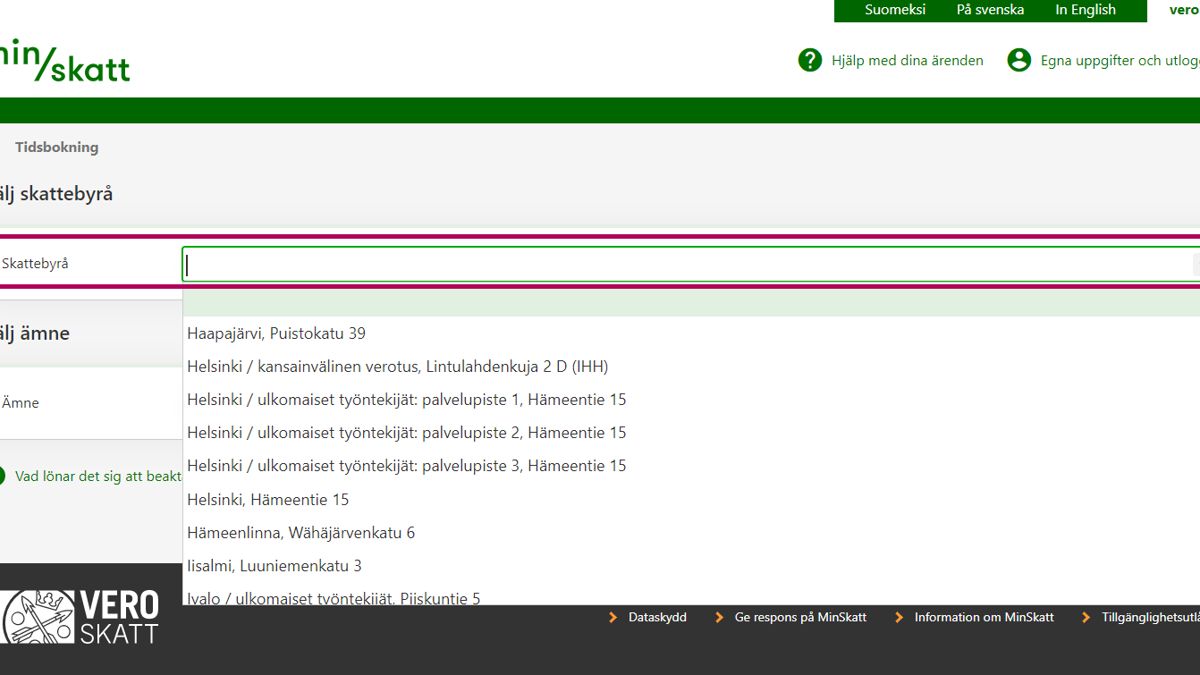Open Hjälp med dina ärenden link
This screenshot has width=1200, height=675.
tap(907, 61)
